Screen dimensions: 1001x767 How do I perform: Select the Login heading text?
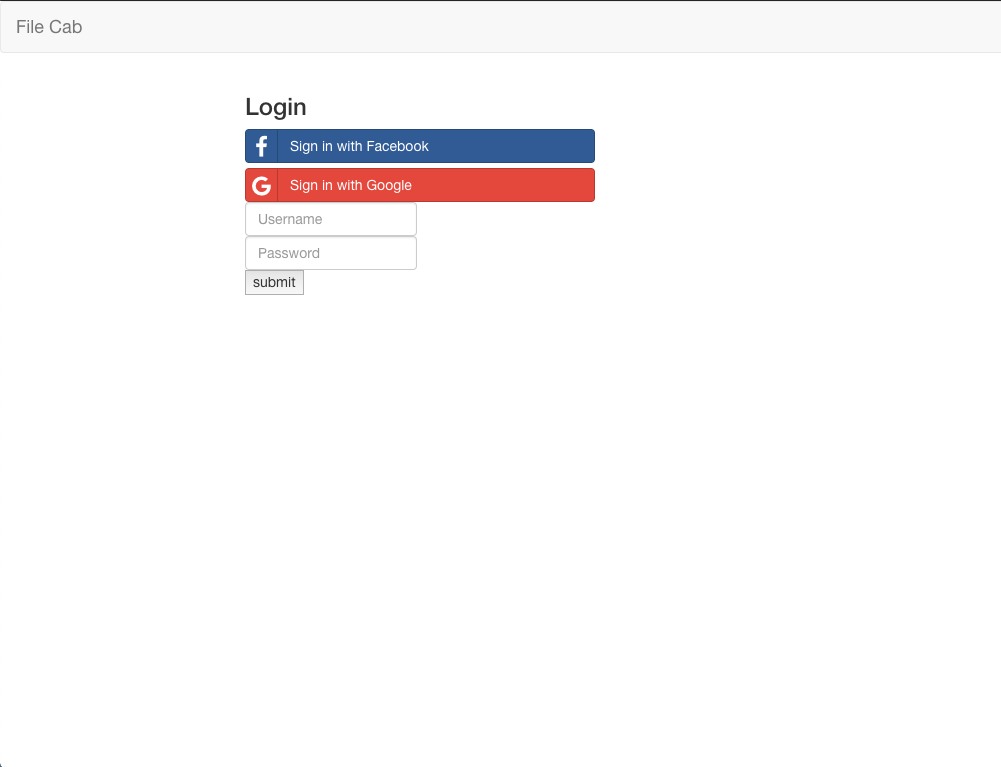pyautogui.click(x=276, y=107)
